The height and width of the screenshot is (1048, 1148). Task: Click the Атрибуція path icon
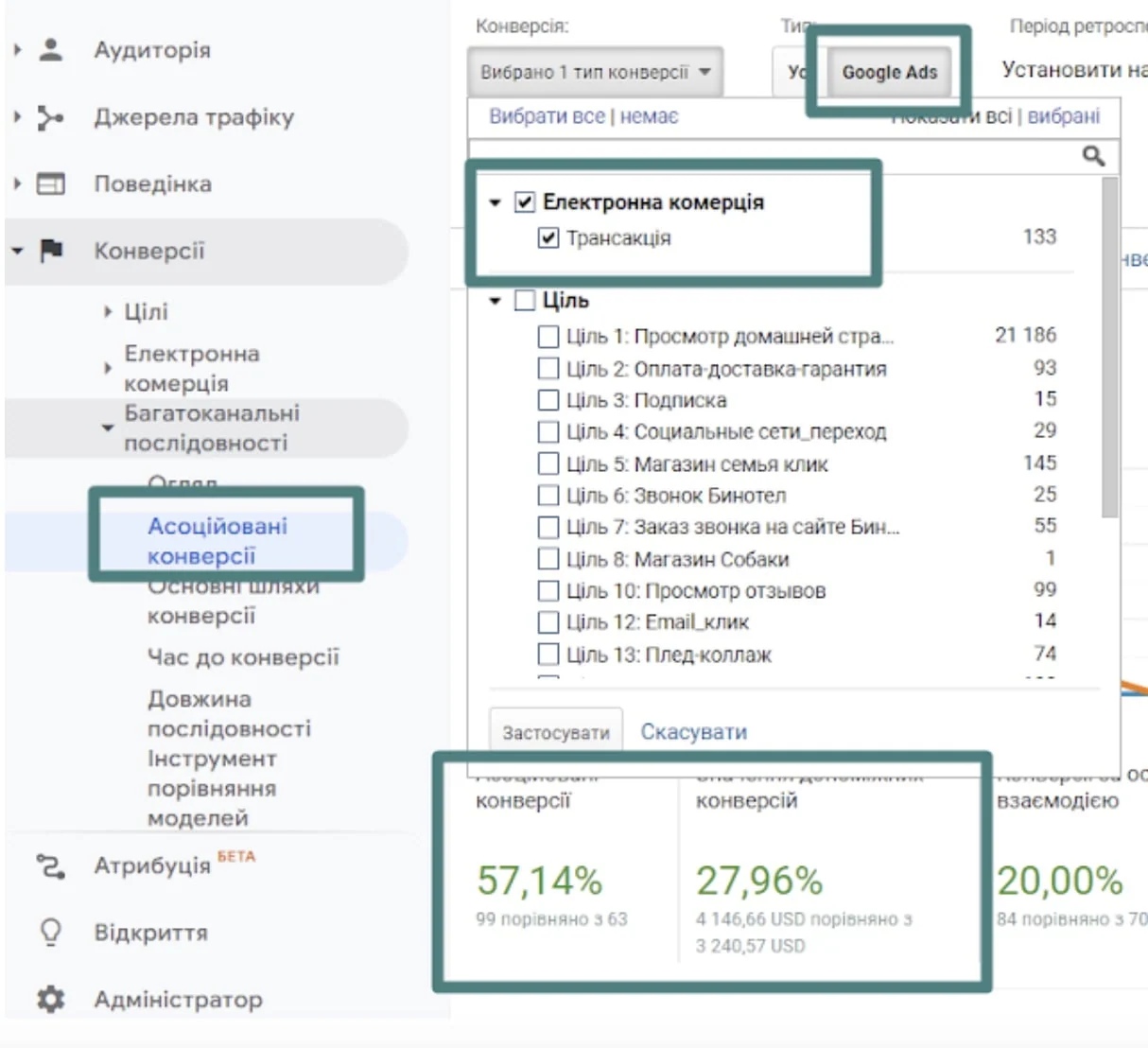click(50, 865)
